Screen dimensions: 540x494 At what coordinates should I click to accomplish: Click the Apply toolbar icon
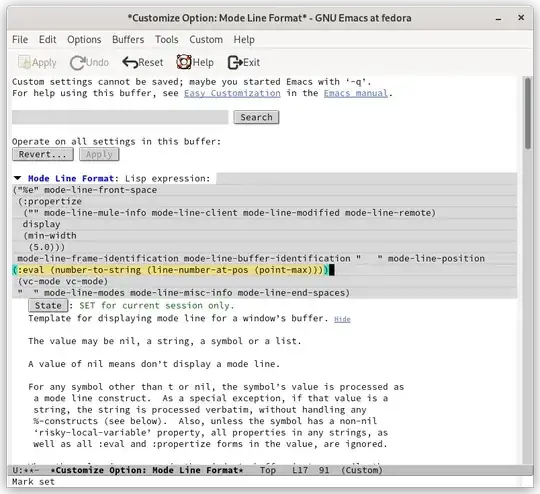37,62
